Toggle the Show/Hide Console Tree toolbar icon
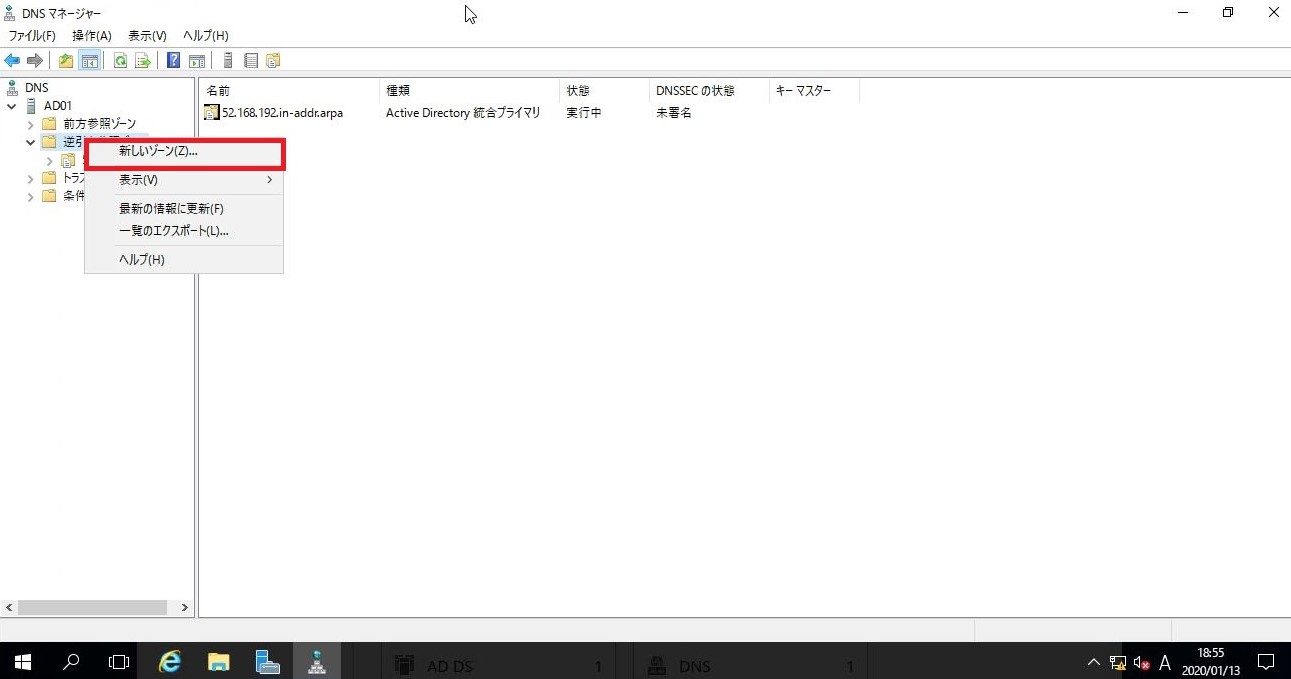 tap(90, 61)
